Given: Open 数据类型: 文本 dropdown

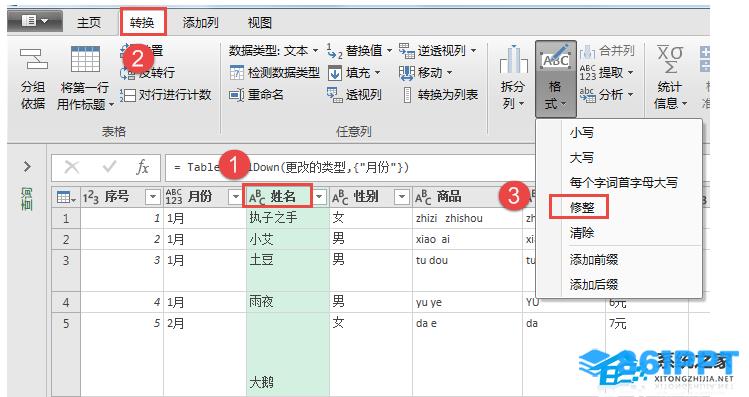Looking at the screenshot, I should [273, 50].
